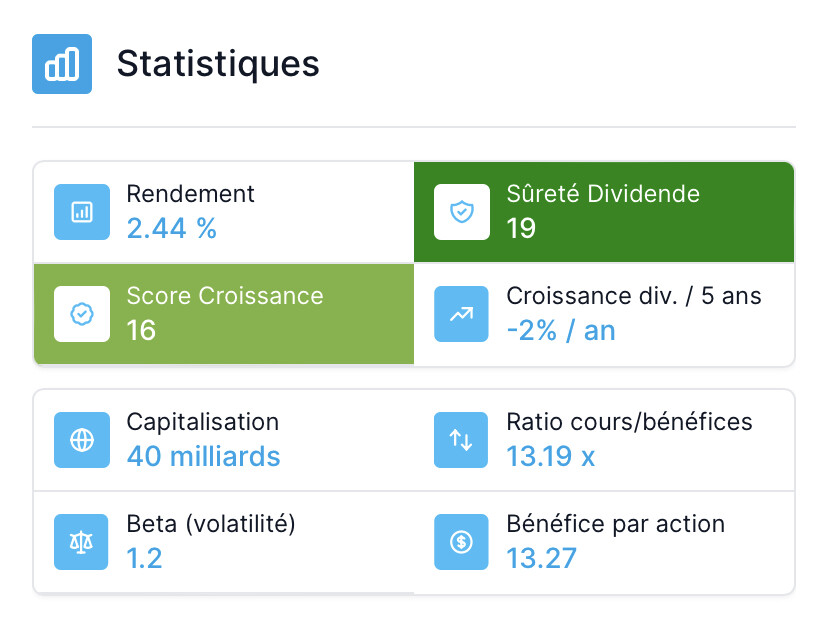
Task: Click the -2% / an growth value
Action: tap(561, 331)
